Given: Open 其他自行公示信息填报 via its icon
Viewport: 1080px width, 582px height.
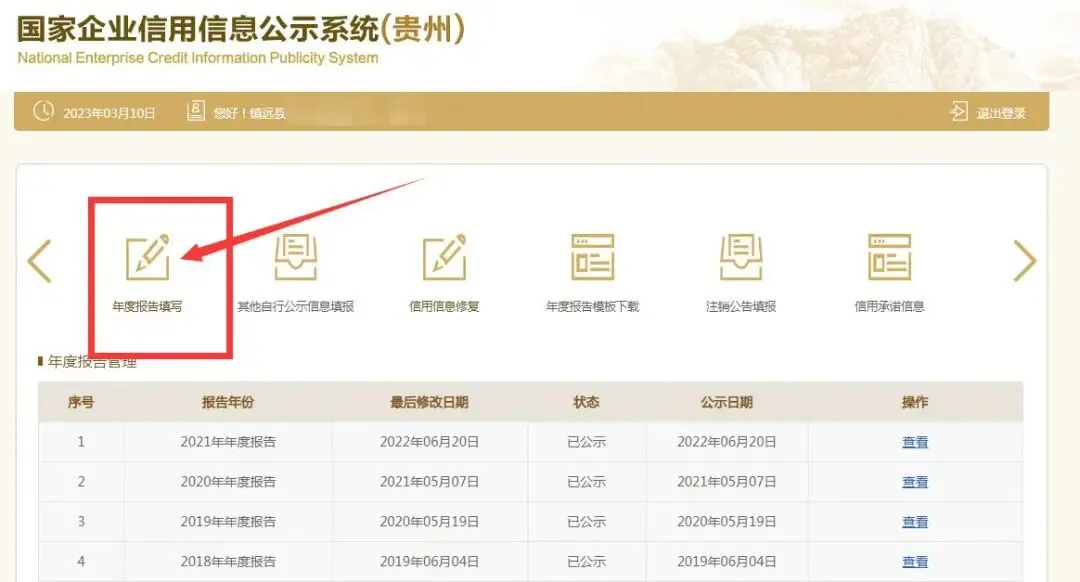Looking at the screenshot, I should pos(297,258).
